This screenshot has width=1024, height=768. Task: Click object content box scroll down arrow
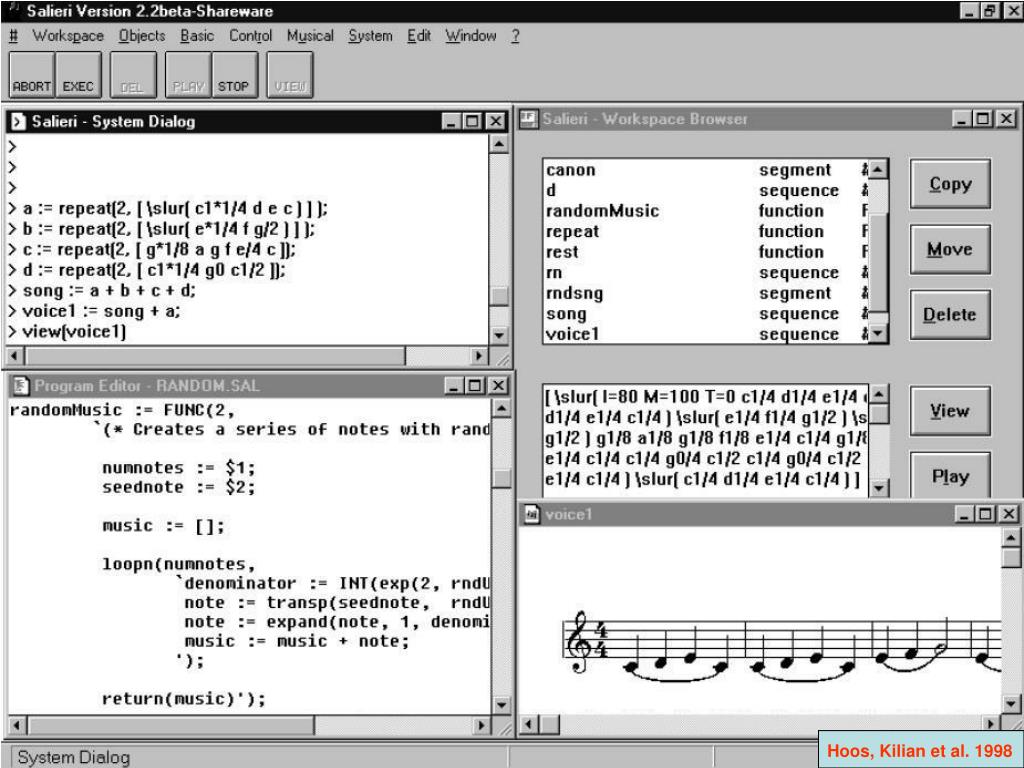tap(878, 488)
